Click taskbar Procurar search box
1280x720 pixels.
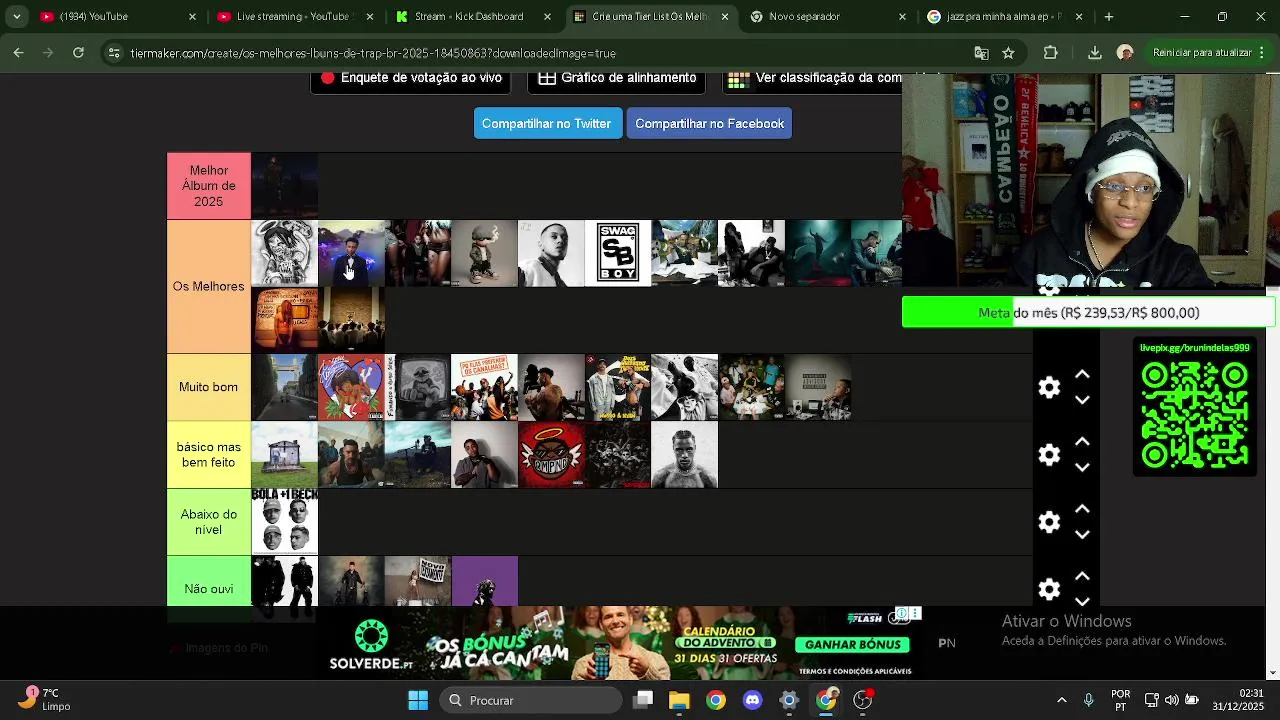(532, 700)
